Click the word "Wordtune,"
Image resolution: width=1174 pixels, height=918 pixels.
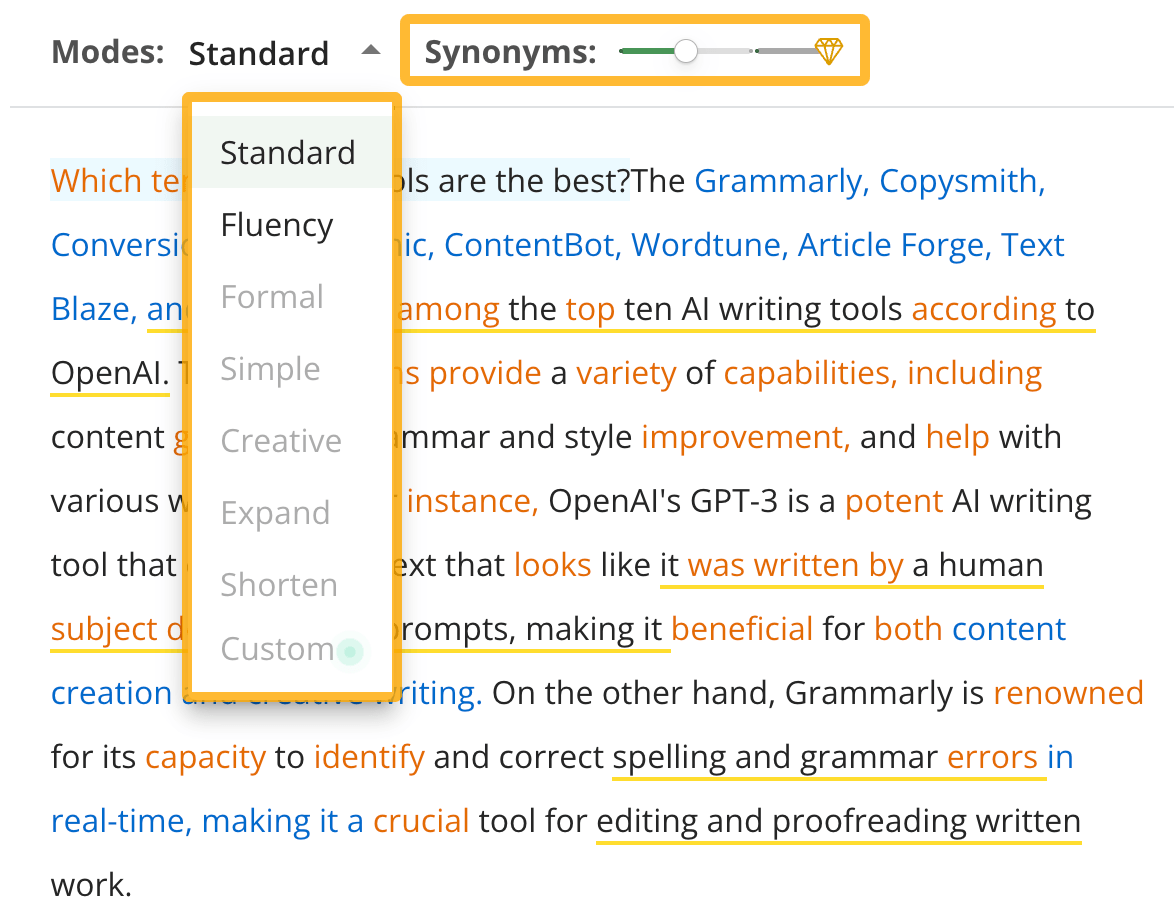tap(710, 245)
